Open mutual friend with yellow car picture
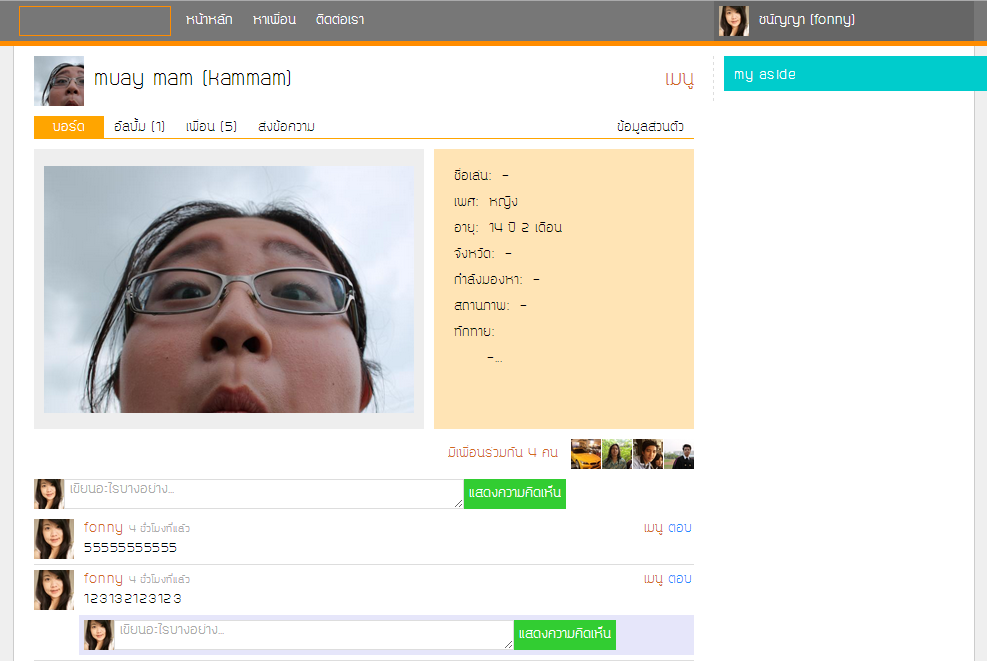 (585, 454)
